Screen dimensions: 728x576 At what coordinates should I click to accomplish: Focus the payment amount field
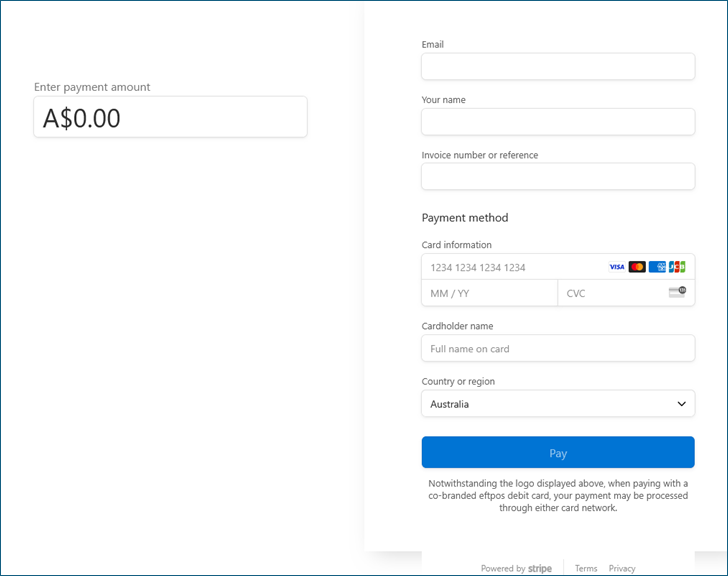[x=170, y=118]
